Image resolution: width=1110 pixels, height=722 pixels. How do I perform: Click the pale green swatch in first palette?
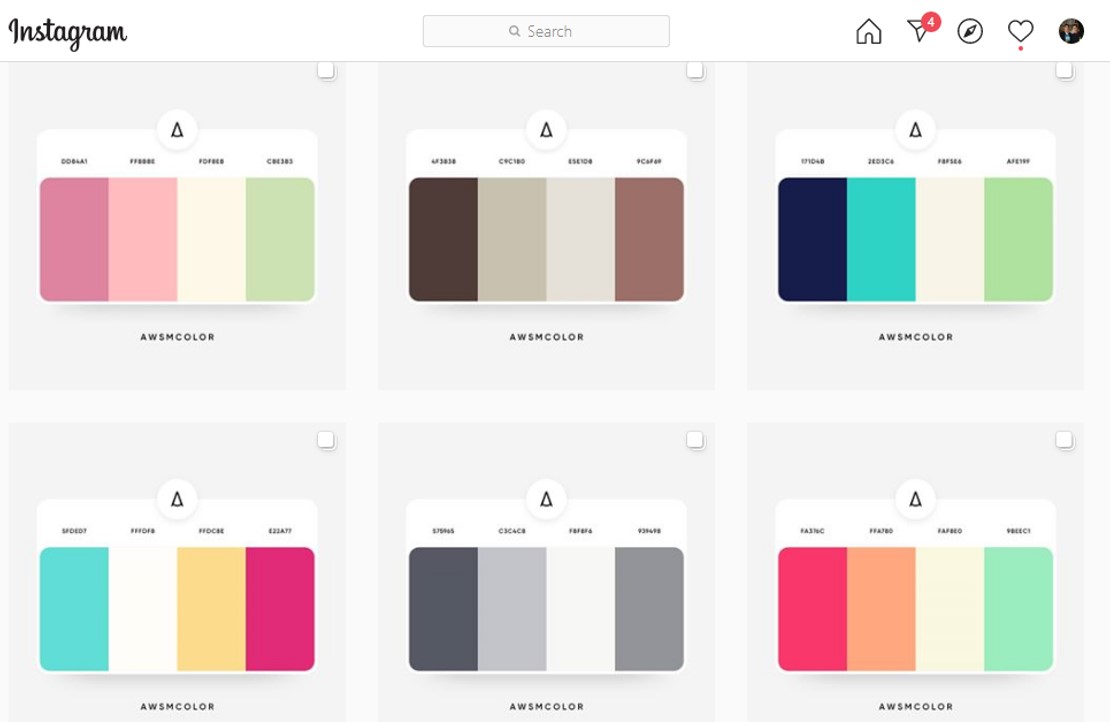point(280,239)
